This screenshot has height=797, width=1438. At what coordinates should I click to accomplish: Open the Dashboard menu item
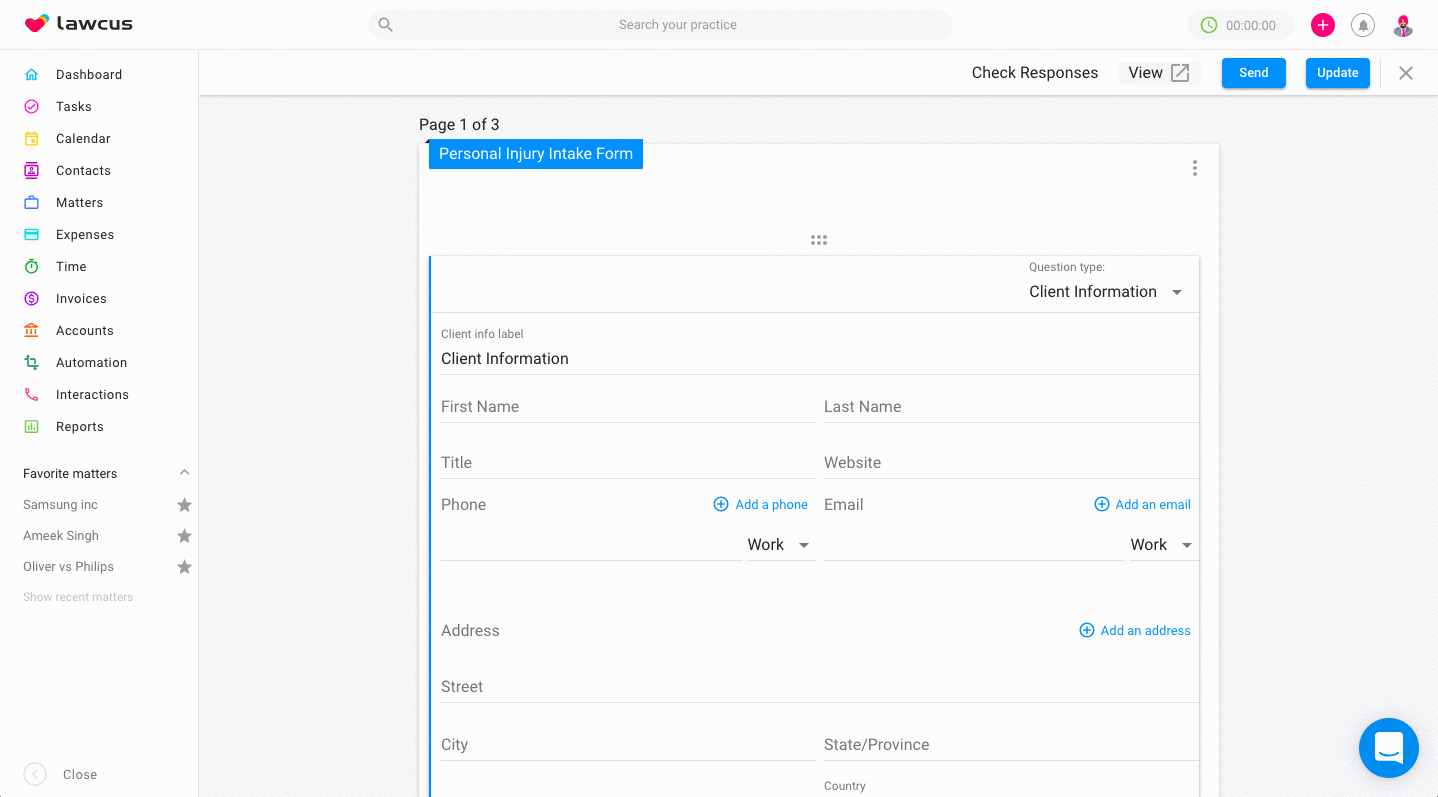point(89,74)
